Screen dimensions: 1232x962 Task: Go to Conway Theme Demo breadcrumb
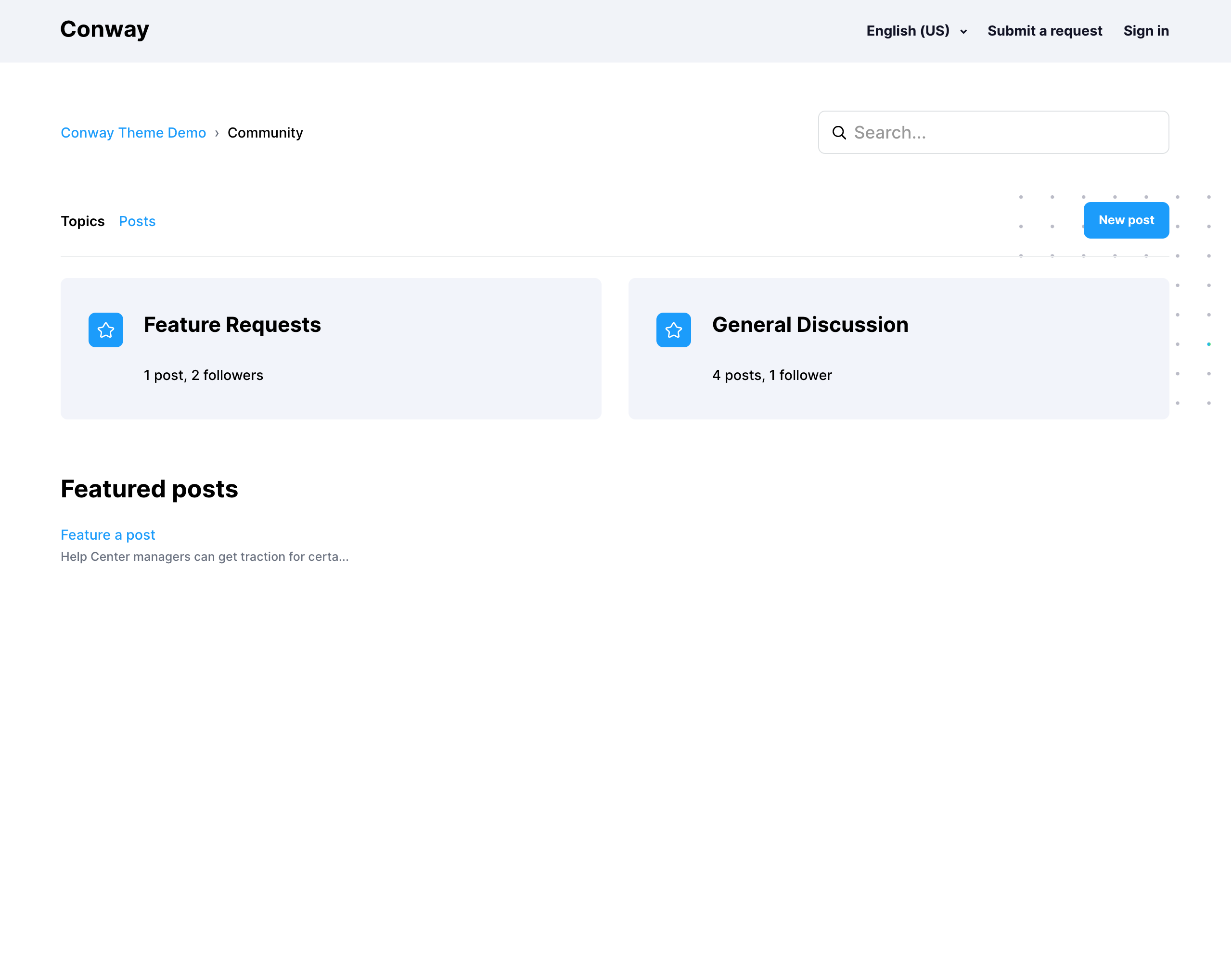tap(133, 132)
